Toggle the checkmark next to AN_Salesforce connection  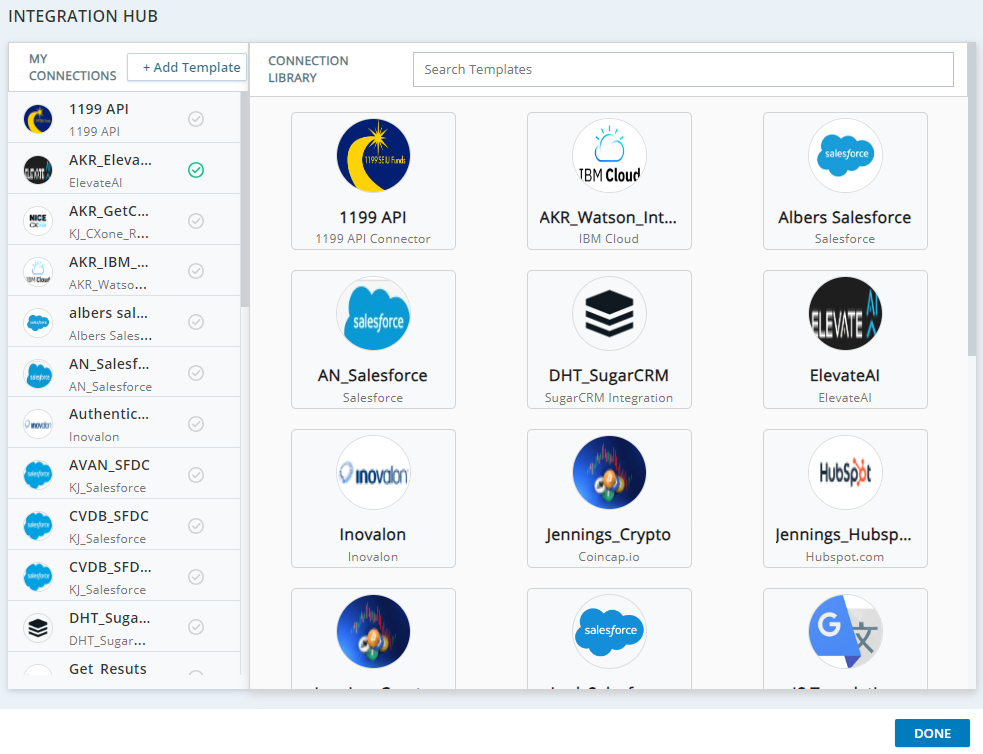196,372
